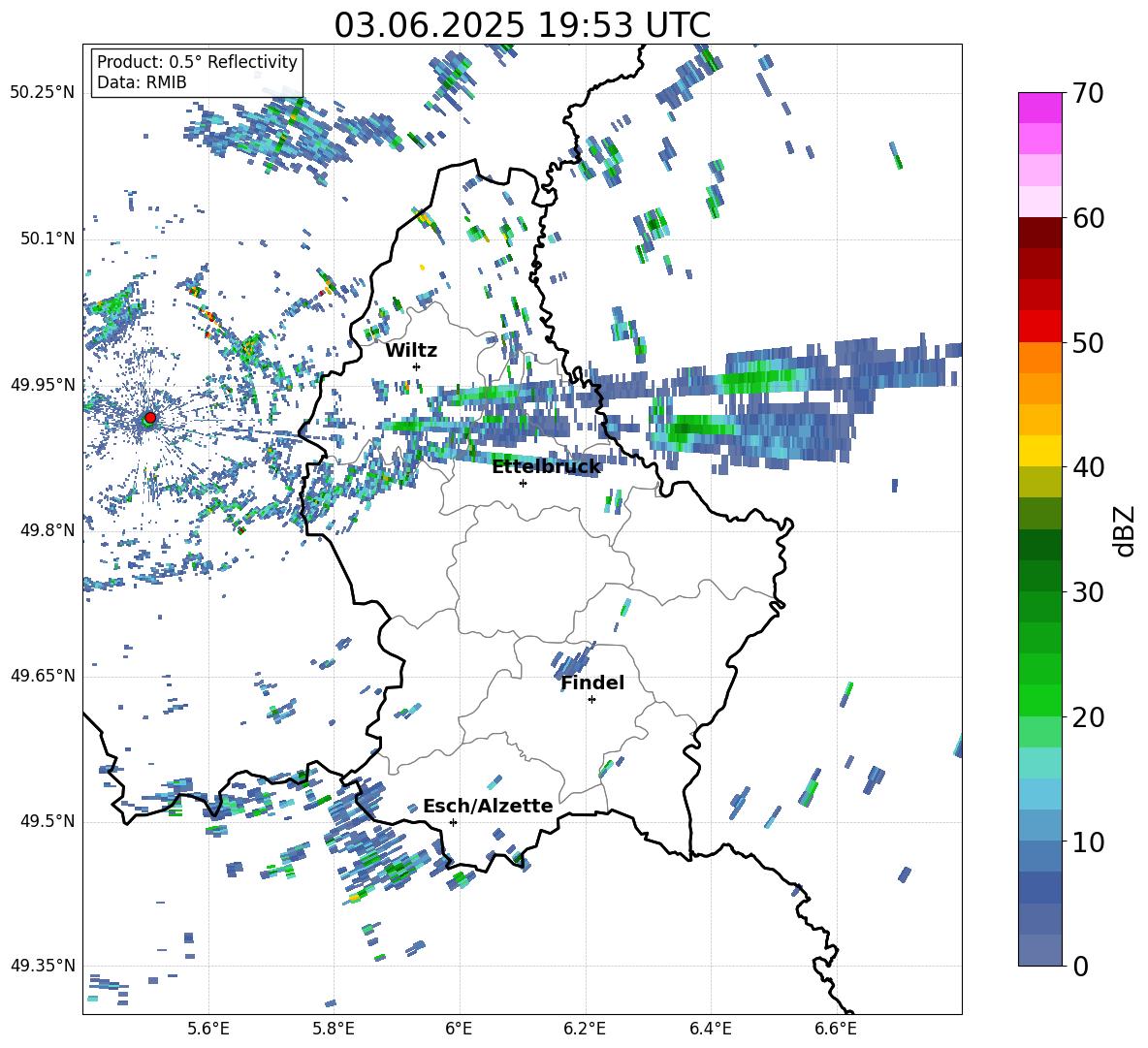Click the 50.25°N latitude label
Viewport: 1148px width, 1048px height.
(43, 93)
